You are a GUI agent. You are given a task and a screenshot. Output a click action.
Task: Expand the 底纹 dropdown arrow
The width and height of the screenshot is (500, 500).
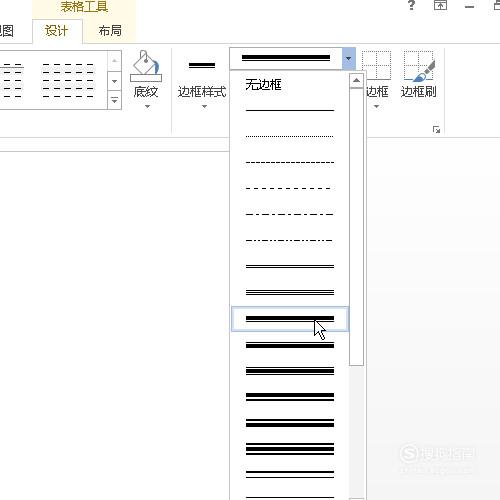[147, 107]
